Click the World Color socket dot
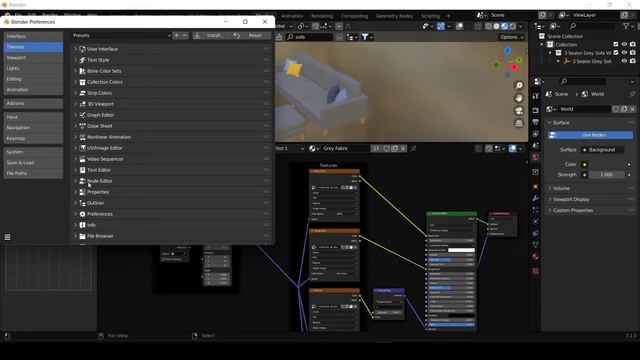 point(584,164)
